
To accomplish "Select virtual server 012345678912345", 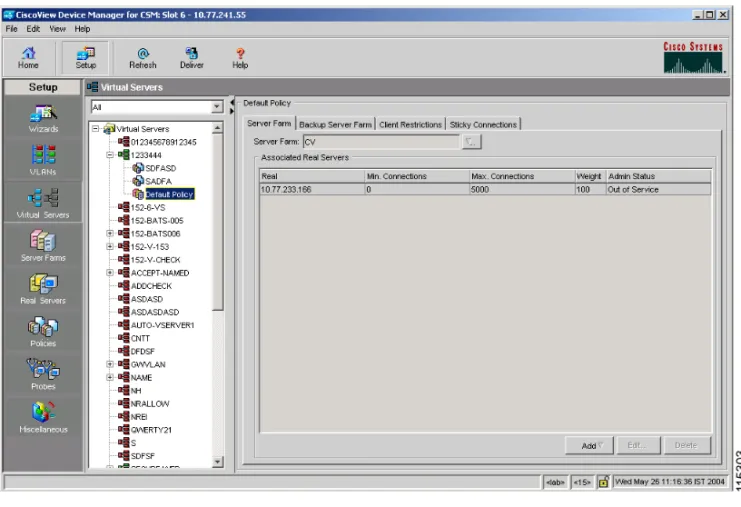I will coord(164,142).
